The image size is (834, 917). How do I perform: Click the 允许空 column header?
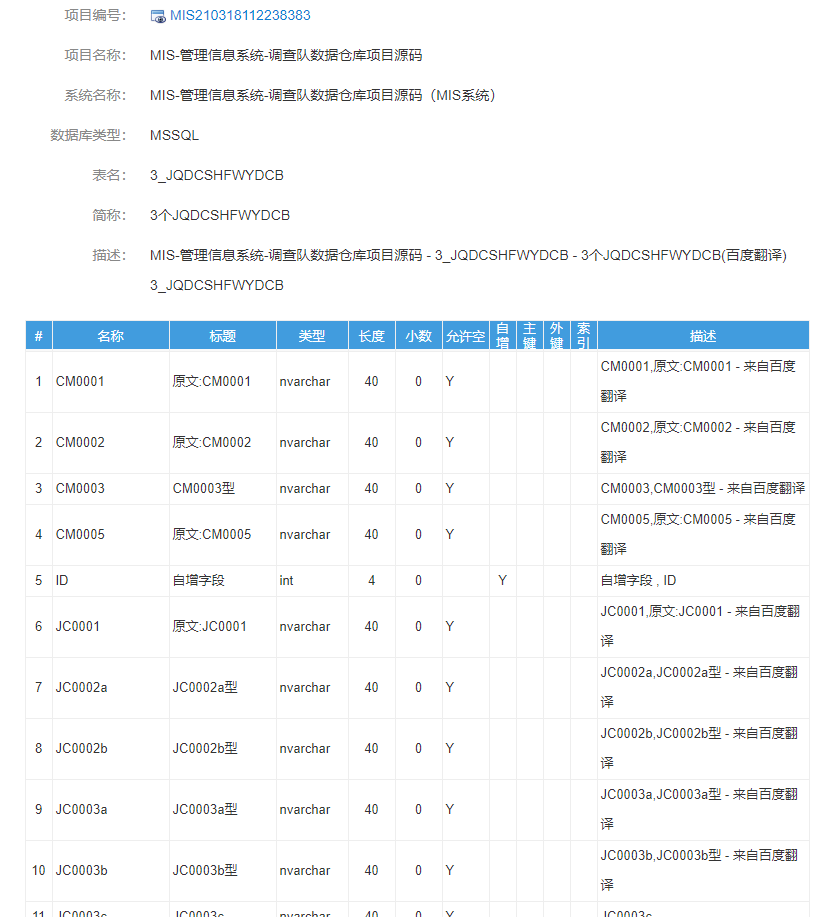466,336
